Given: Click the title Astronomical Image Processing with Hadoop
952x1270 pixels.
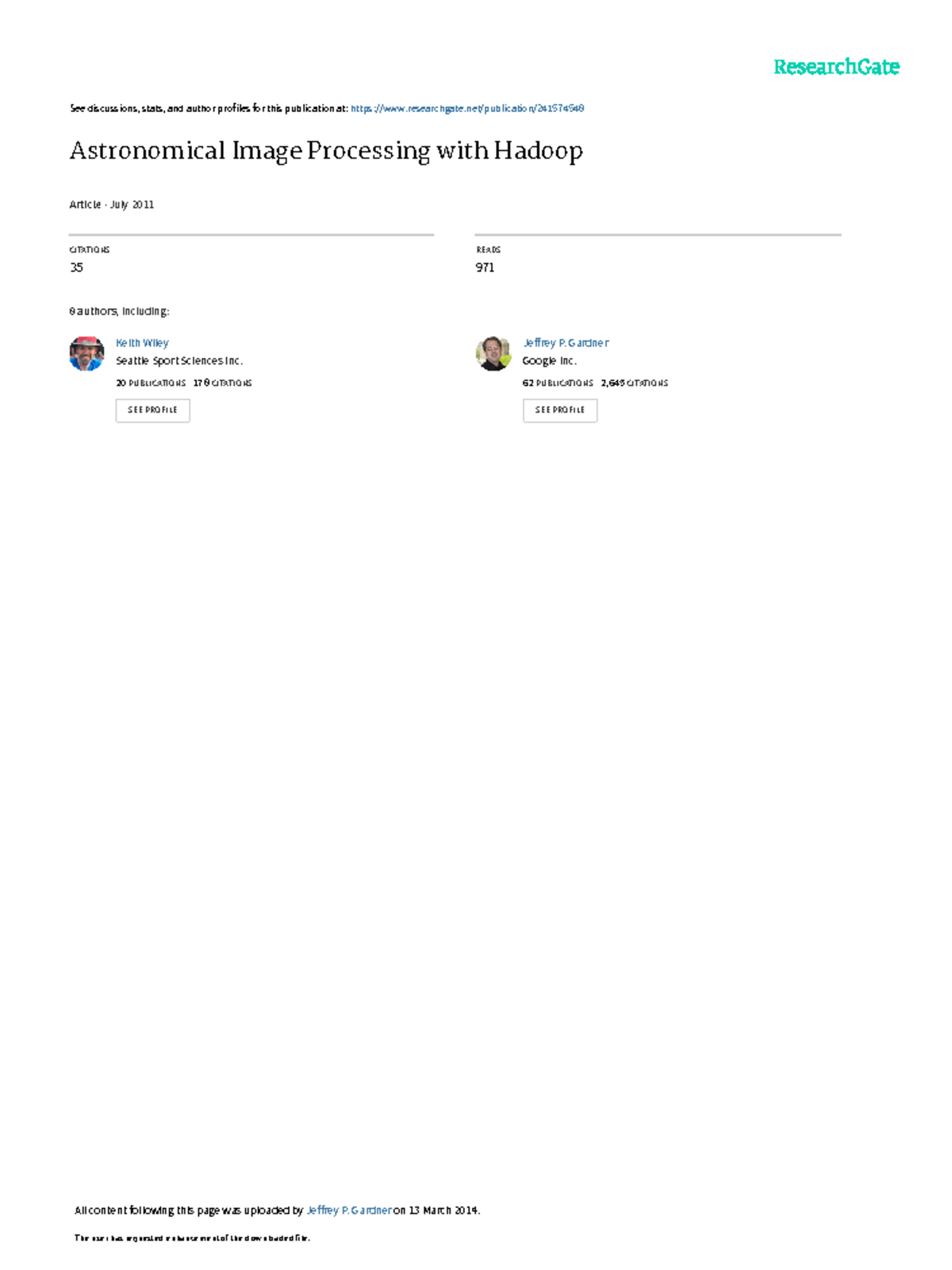Looking at the screenshot, I should (326, 151).
